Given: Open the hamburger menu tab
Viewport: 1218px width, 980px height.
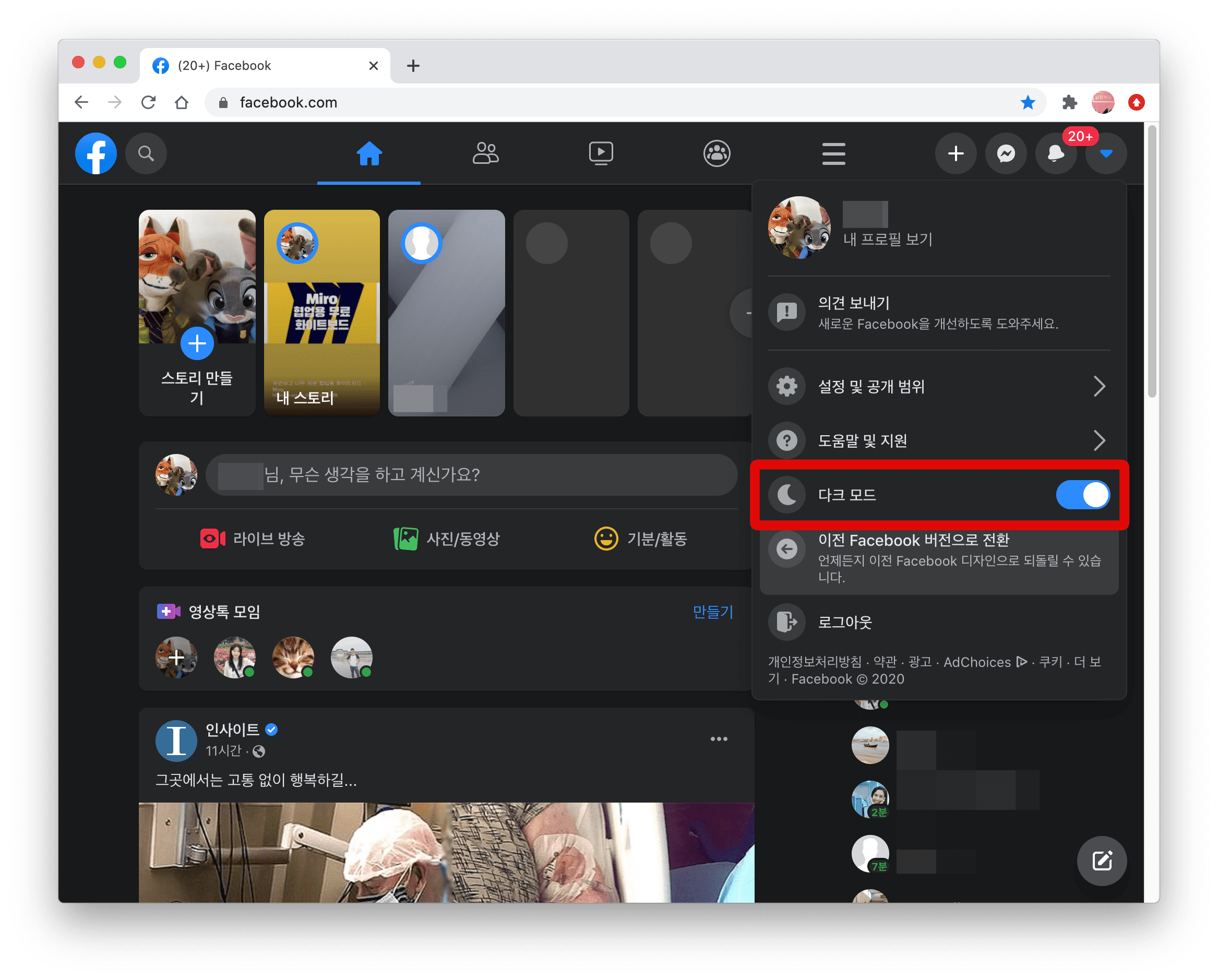Looking at the screenshot, I should (833, 153).
